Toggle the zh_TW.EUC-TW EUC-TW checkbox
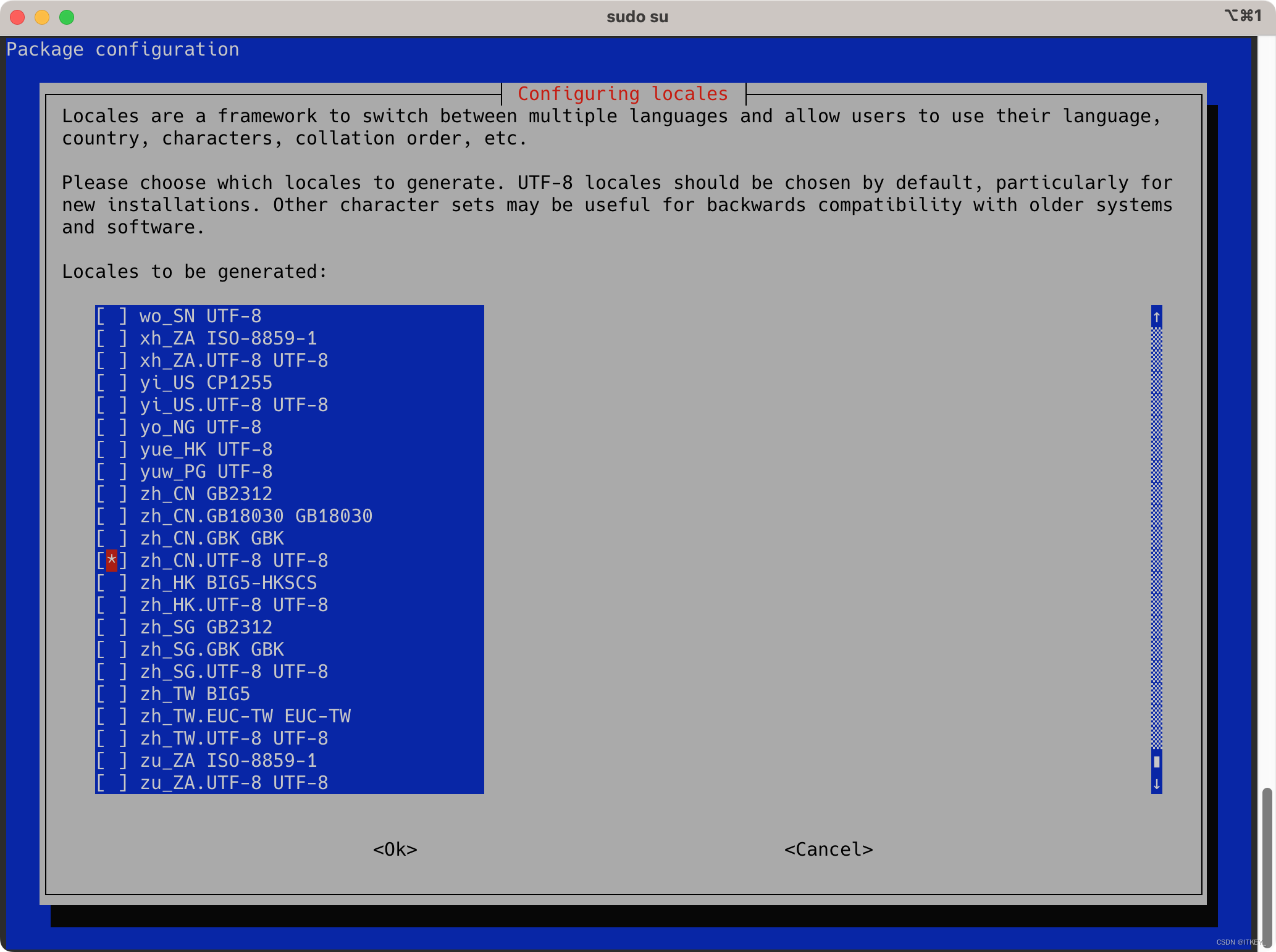Image resolution: width=1276 pixels, height=952 pixels. point(112,716)
